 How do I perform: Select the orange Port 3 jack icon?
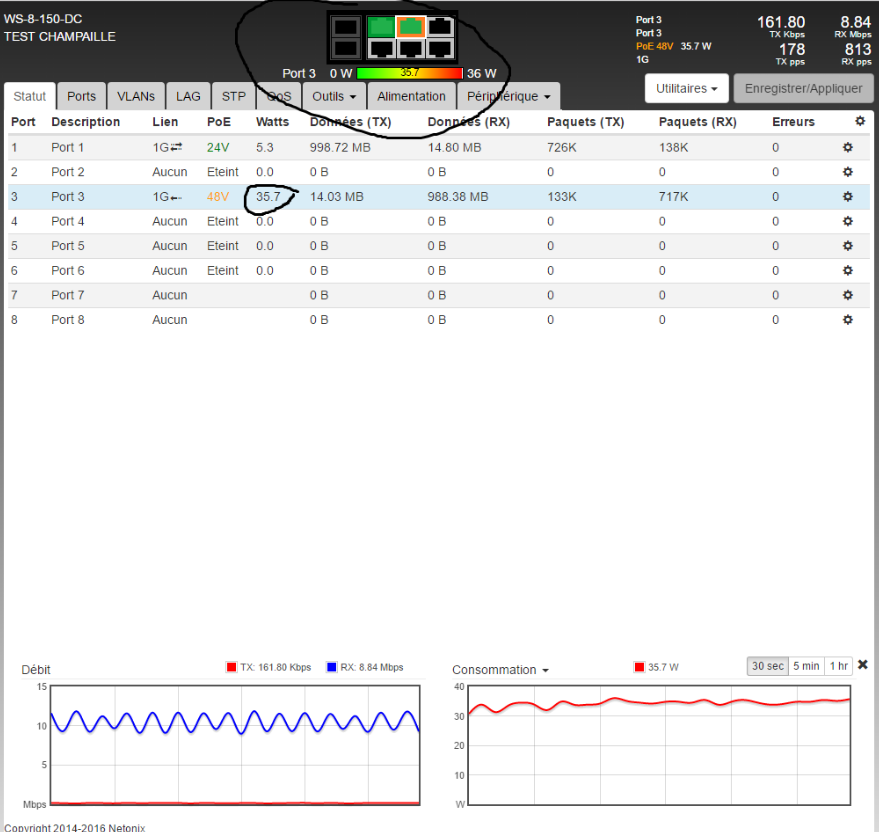tap(410, 27)
